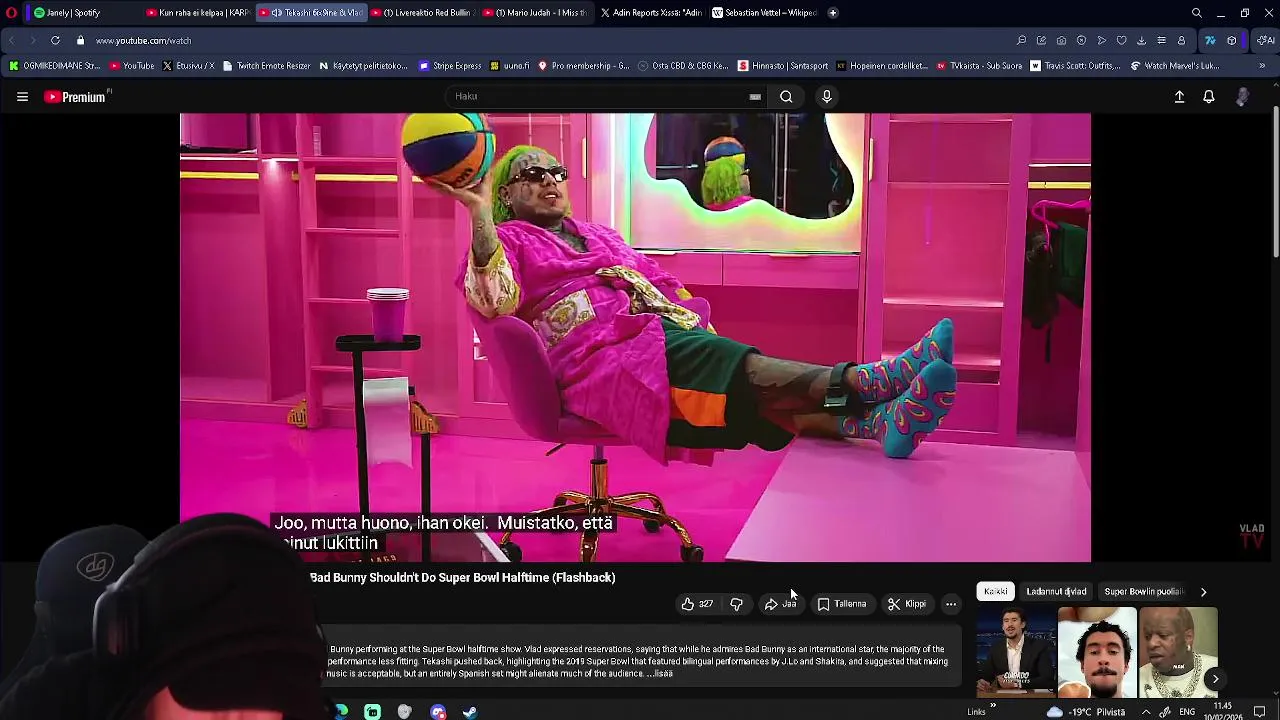Share the video using Jaa
This screenshot has height=720, width=1280.
pos(780,604)
